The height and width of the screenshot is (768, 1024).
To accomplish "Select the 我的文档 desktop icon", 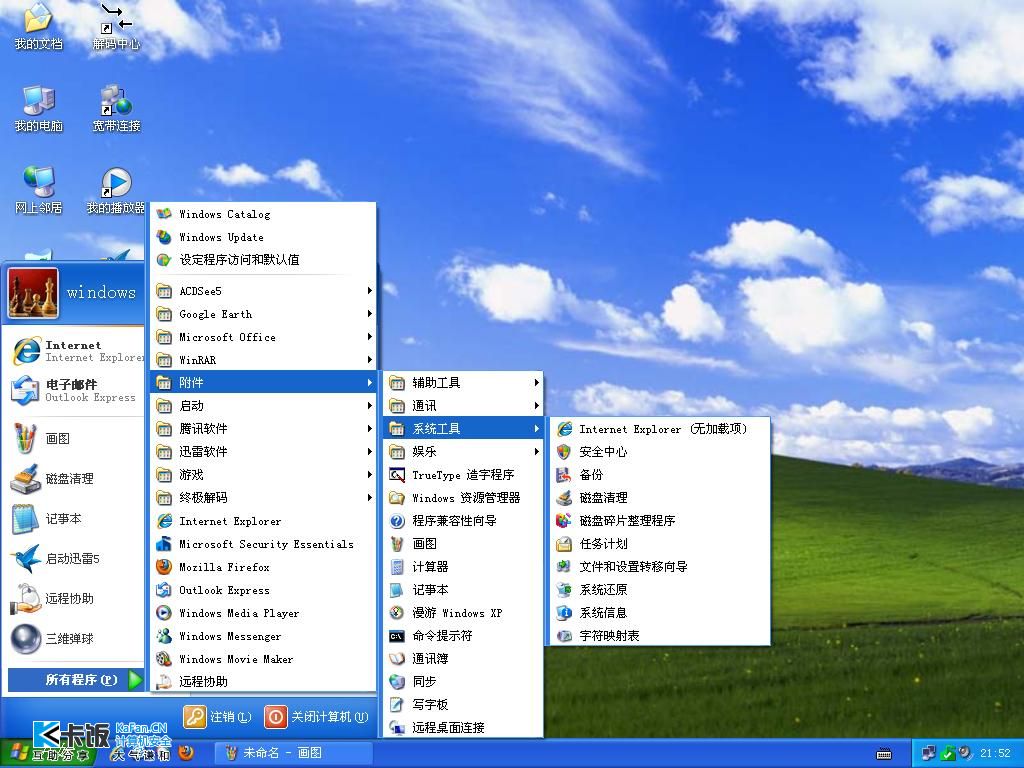I will coord(39,27).
